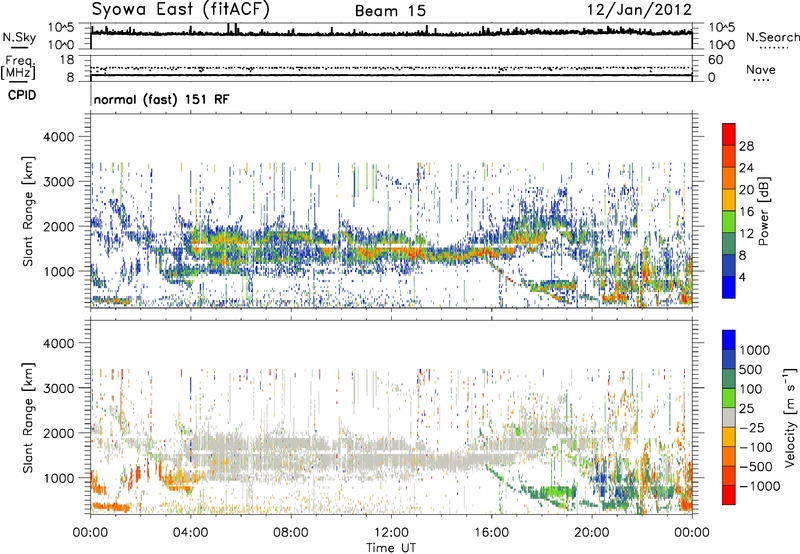Click the 'CPID' label
The width and height of the screenshot is (800, 554).
click(22, 95)
